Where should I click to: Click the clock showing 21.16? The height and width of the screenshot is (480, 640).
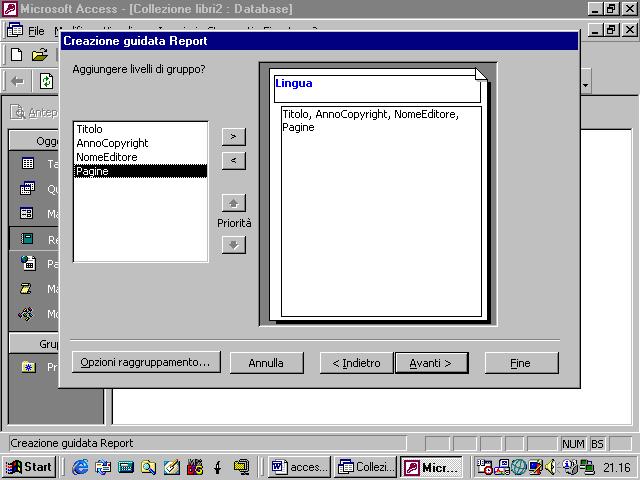(617, 467)
